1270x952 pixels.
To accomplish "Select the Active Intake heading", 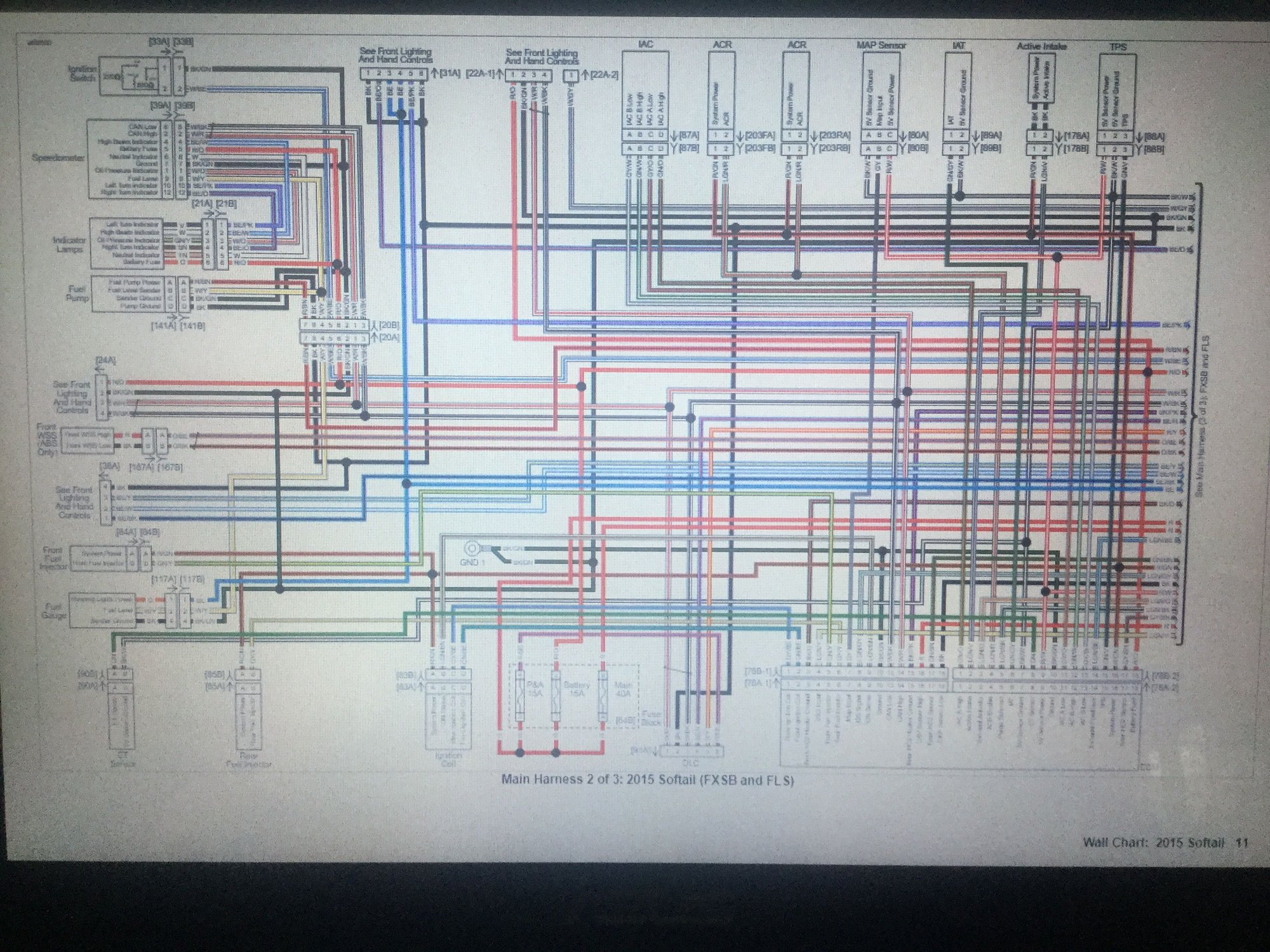I will tap(1041, 46).
